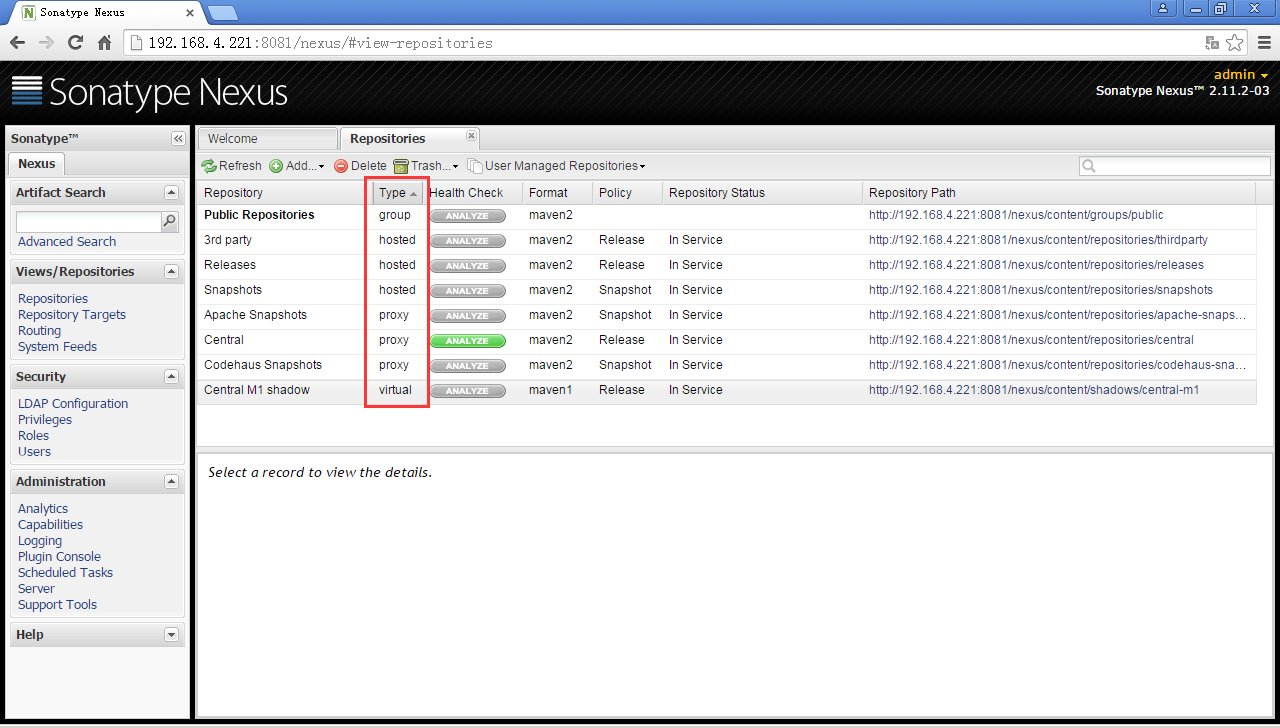
Task: Collapse the Artifact Search section
Action: [171, 192]
